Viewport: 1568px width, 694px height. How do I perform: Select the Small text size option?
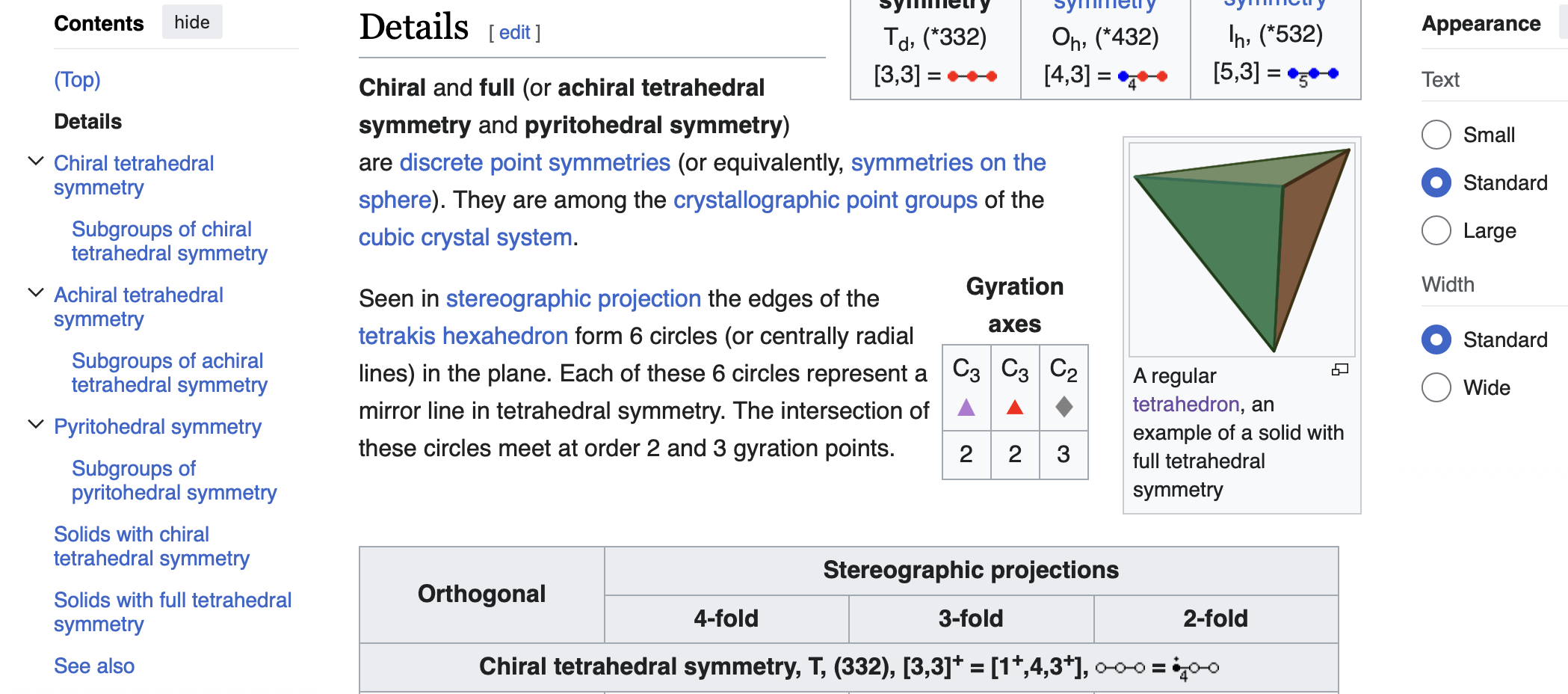tap(1436, 135)
